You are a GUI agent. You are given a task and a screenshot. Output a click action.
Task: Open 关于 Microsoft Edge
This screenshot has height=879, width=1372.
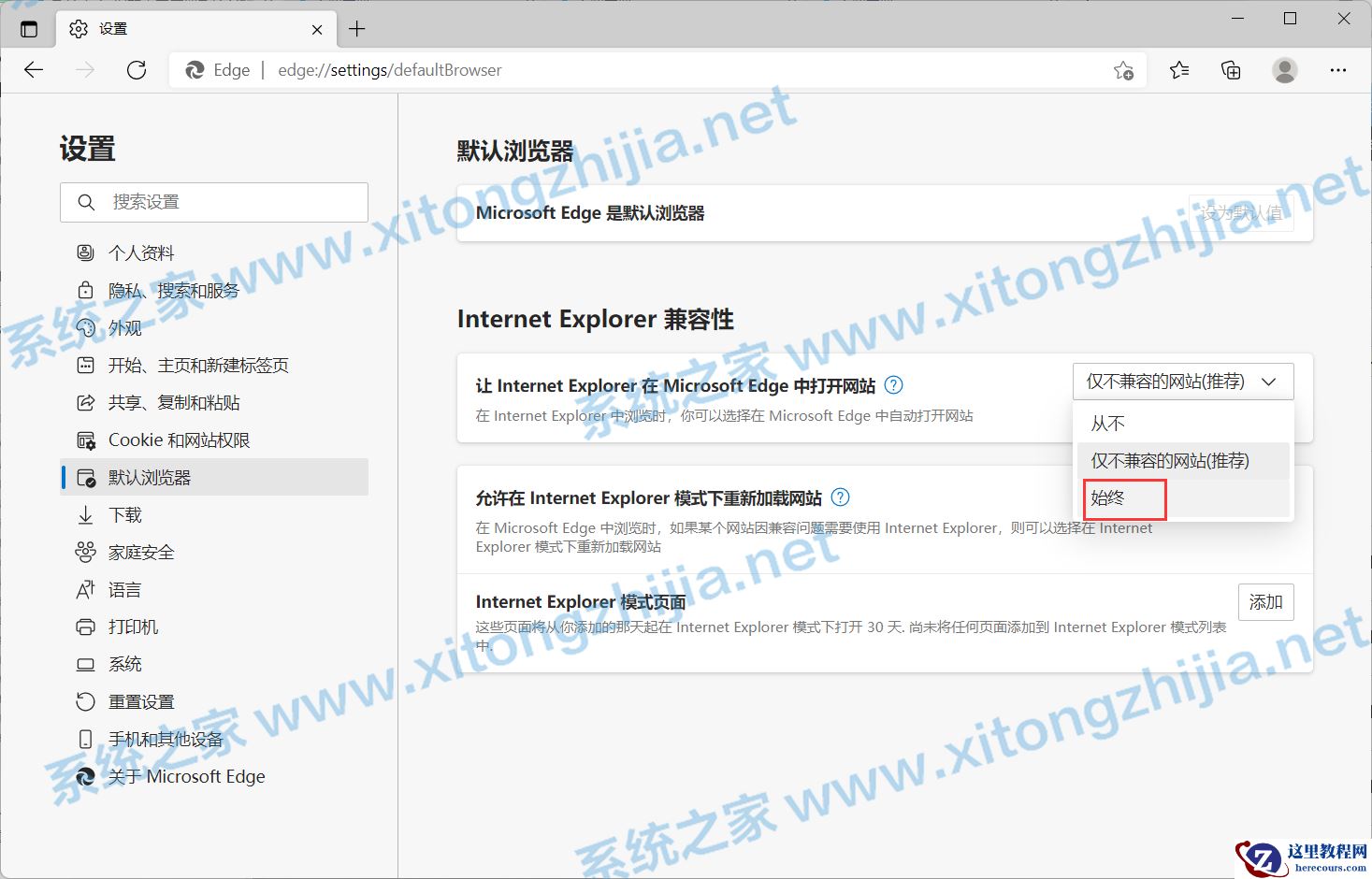point(187,775)
